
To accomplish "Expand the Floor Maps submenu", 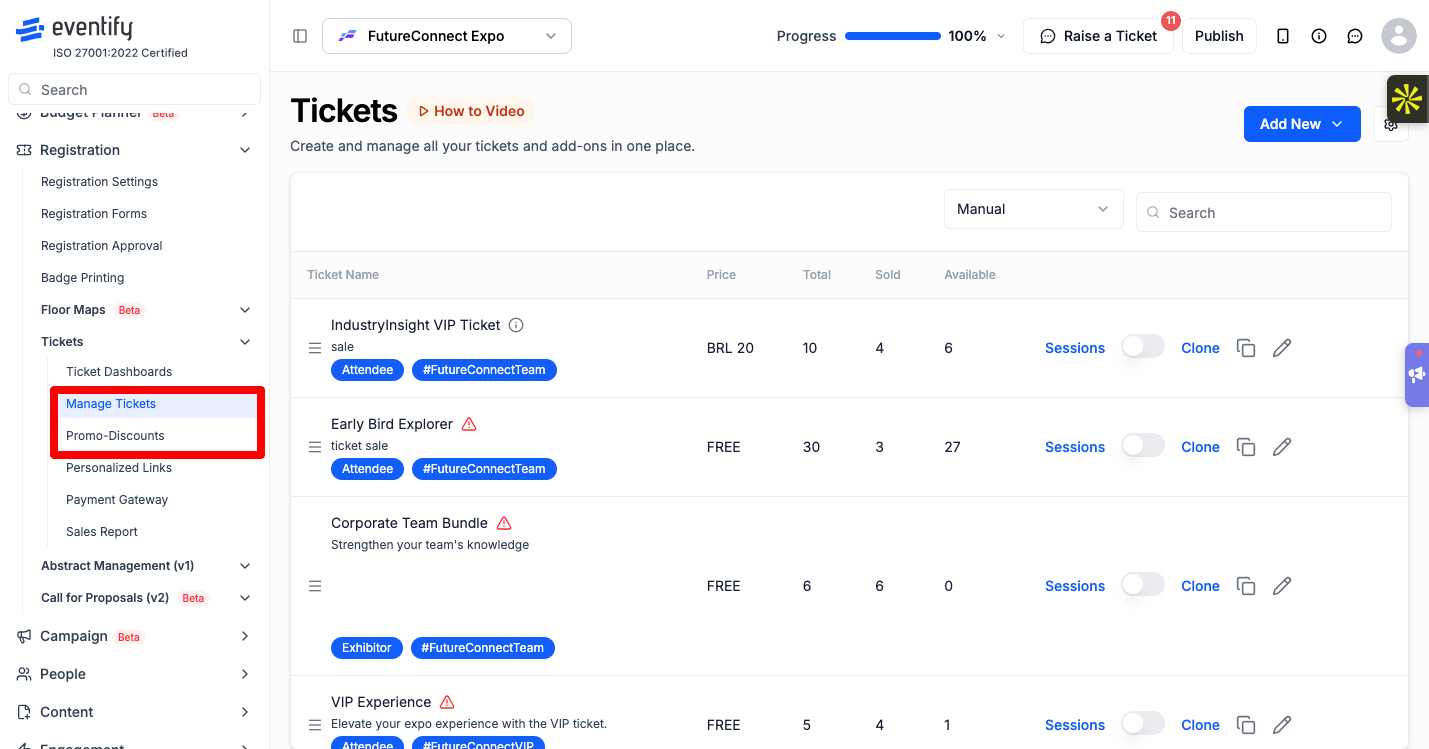I will pyautogui.click(x=245, y=310).
